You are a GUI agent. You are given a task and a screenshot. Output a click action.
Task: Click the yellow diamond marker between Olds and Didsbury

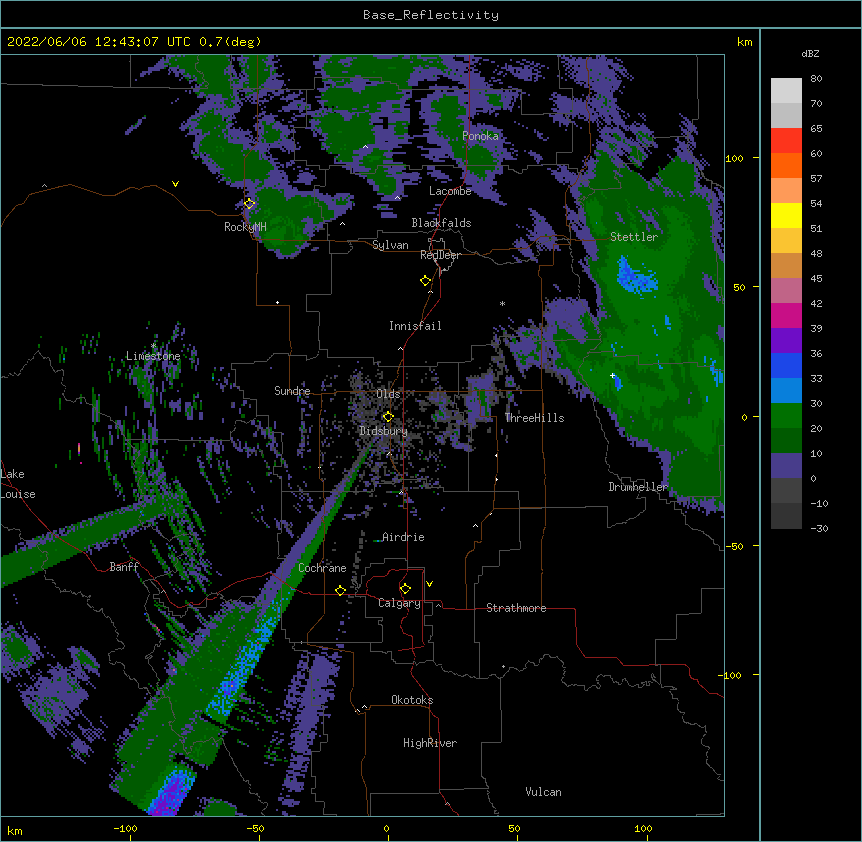388,417
